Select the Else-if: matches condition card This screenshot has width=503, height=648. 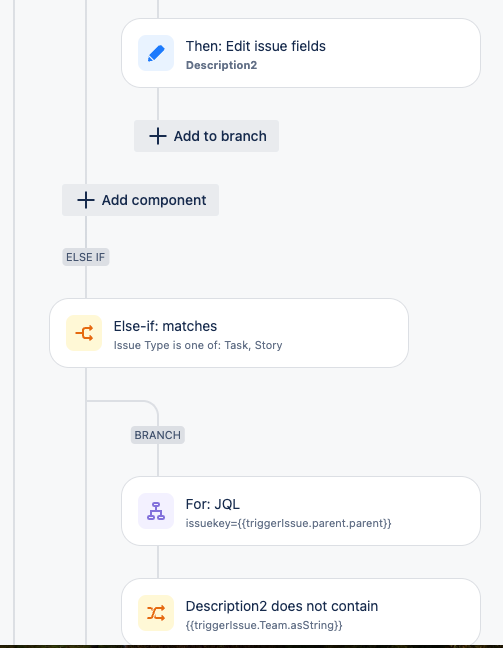coord(229,333)
